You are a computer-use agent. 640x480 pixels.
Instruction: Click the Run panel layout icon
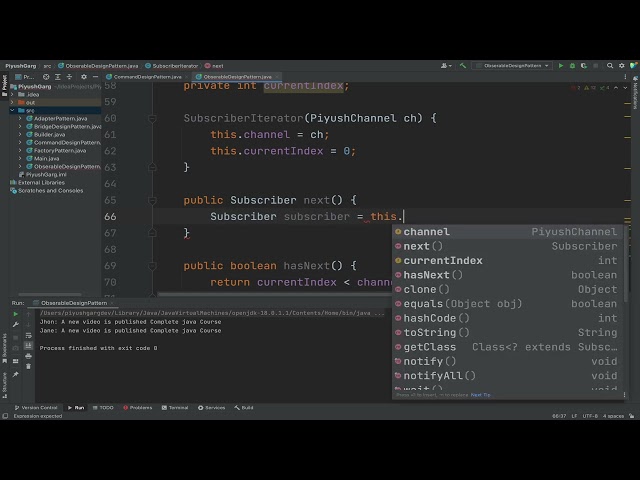tap(16, 361)
